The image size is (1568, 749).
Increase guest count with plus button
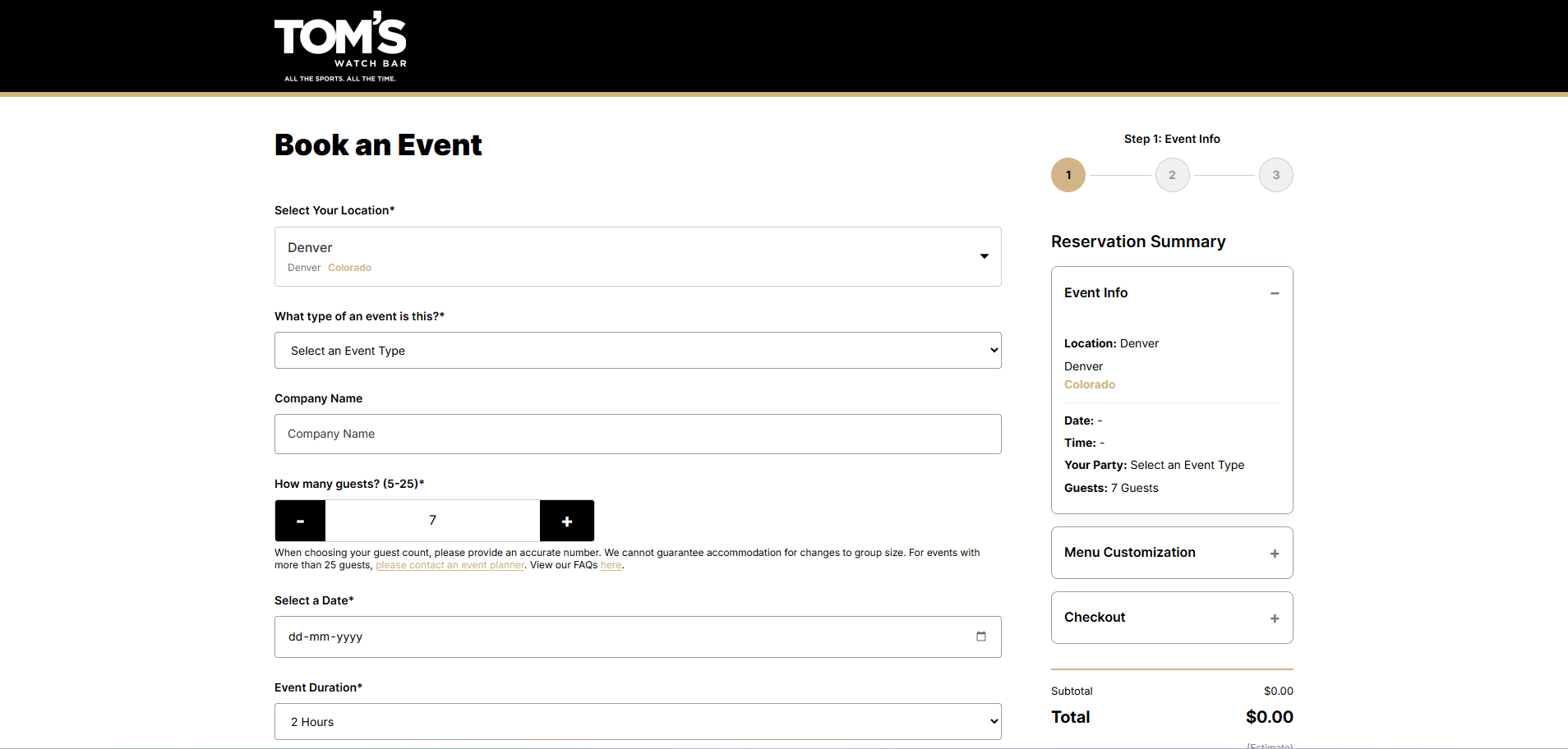[x=566, y=521]
